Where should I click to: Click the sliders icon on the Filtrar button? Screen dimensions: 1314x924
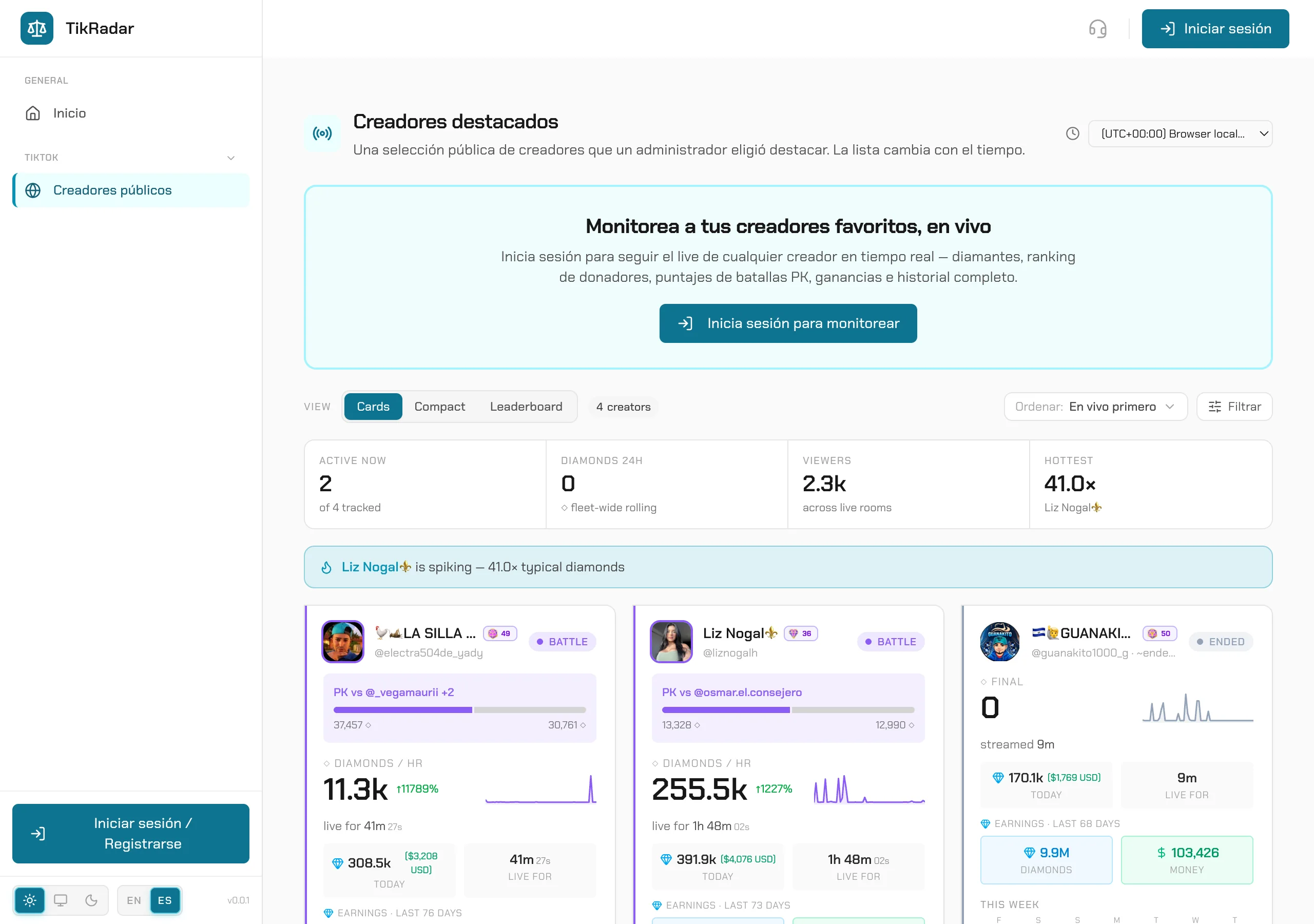point(1215,407)
